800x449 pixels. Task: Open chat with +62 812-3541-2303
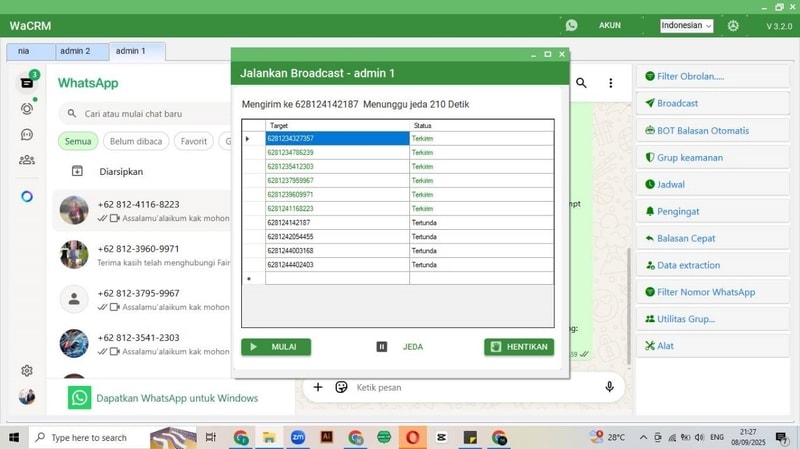coord(142,344)
